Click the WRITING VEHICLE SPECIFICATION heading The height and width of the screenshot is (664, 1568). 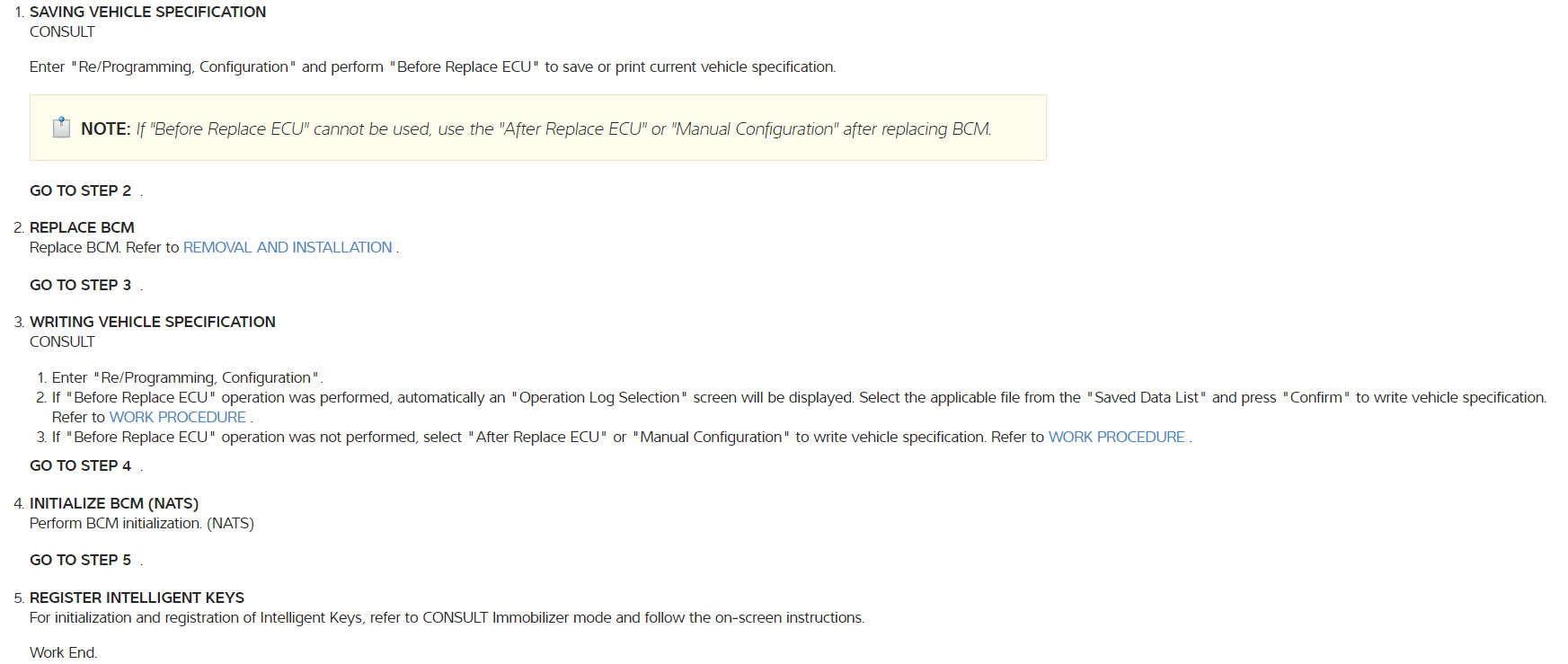point(152,322)
